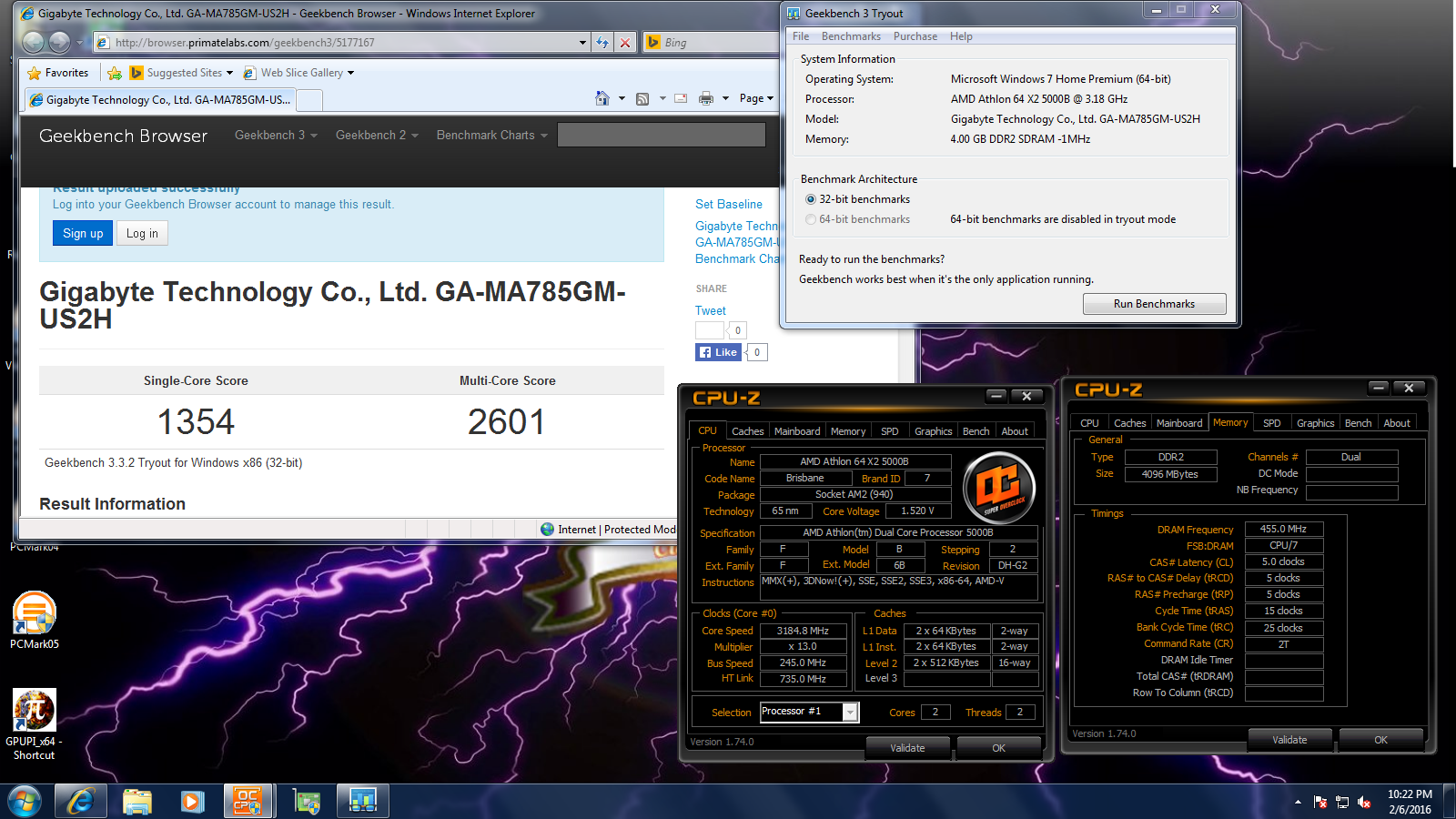Viewport: 1456px width, 819px height.
Task: Switch to Mainboard tab in left CPU-Z window
Action: pos(797,431)
